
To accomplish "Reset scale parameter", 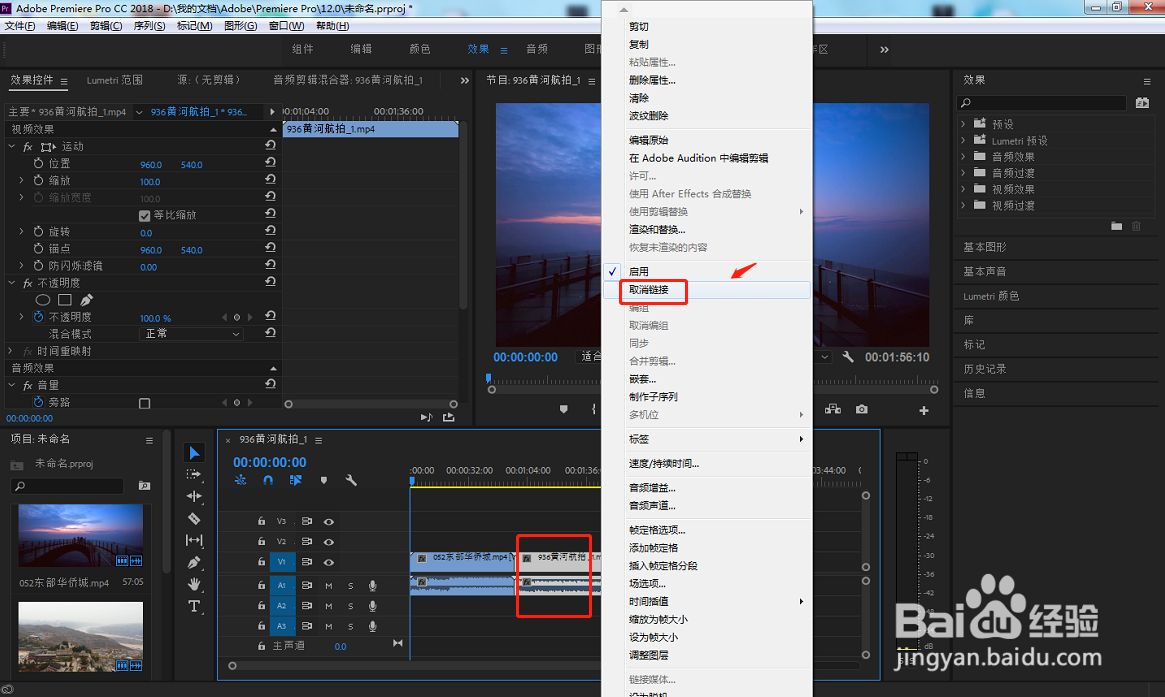I will (270, 180).
